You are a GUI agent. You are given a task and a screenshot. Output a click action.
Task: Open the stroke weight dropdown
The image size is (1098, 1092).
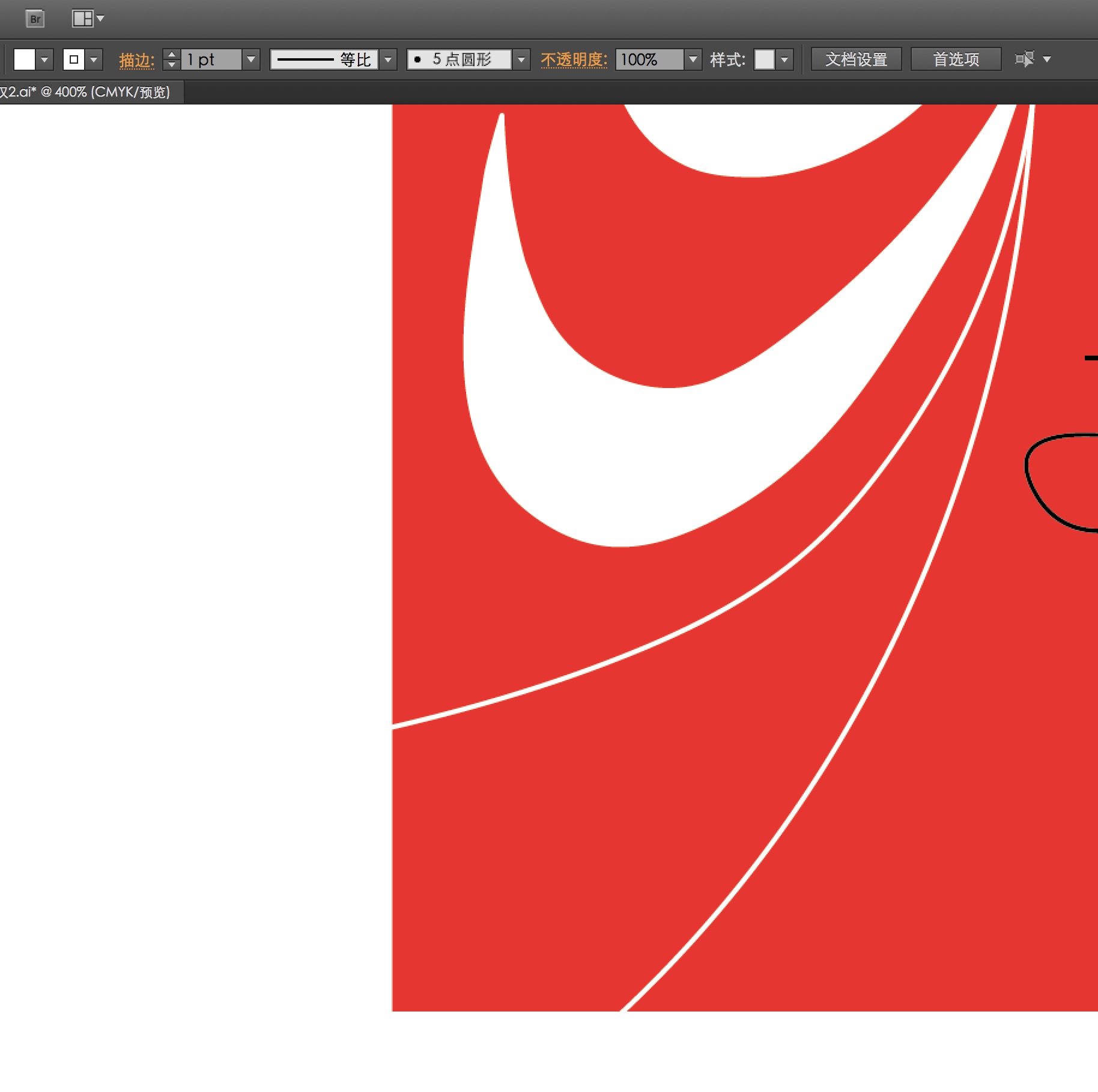[x=251, y=59]
